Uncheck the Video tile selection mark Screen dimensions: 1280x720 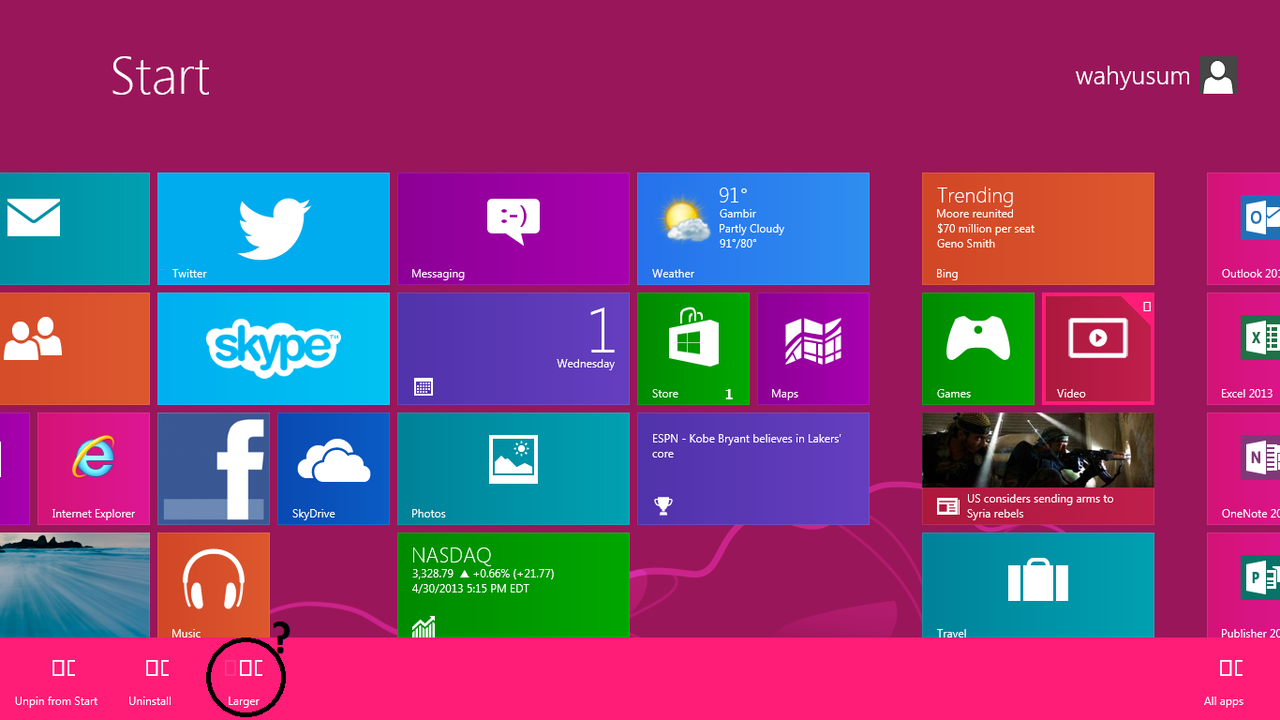coord(1147,307)
